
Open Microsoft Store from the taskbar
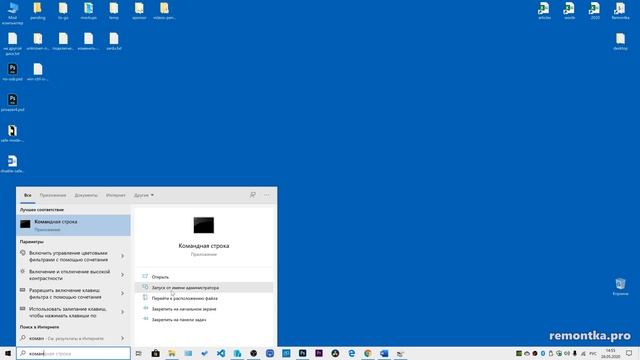click(x=156, y=353)
